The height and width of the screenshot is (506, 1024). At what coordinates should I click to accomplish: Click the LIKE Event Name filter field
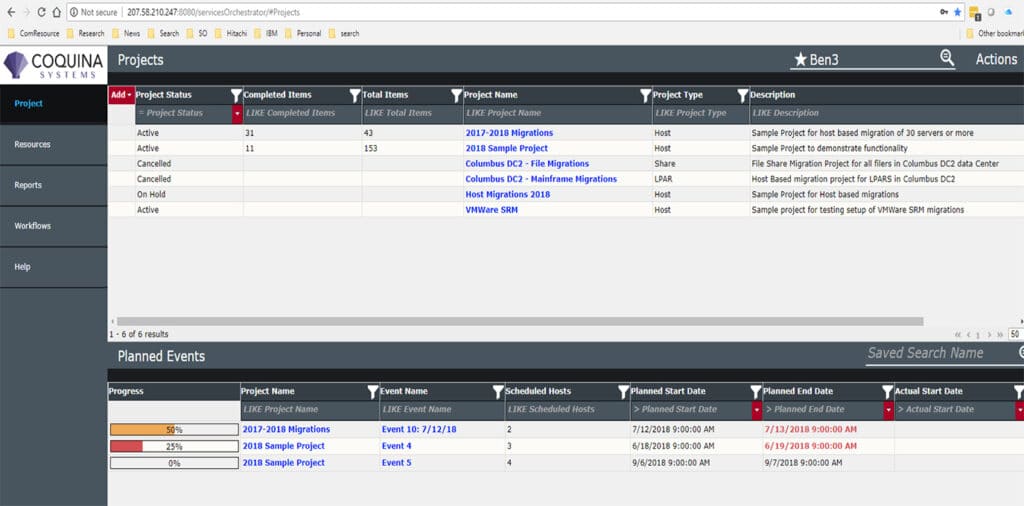(x=441, y=410)
